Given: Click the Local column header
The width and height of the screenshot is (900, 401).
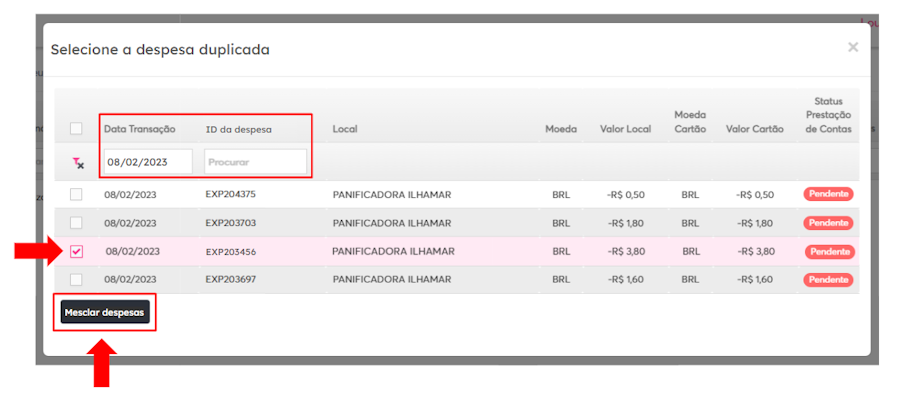Looking at the screenshot, I should coord(345,129).
